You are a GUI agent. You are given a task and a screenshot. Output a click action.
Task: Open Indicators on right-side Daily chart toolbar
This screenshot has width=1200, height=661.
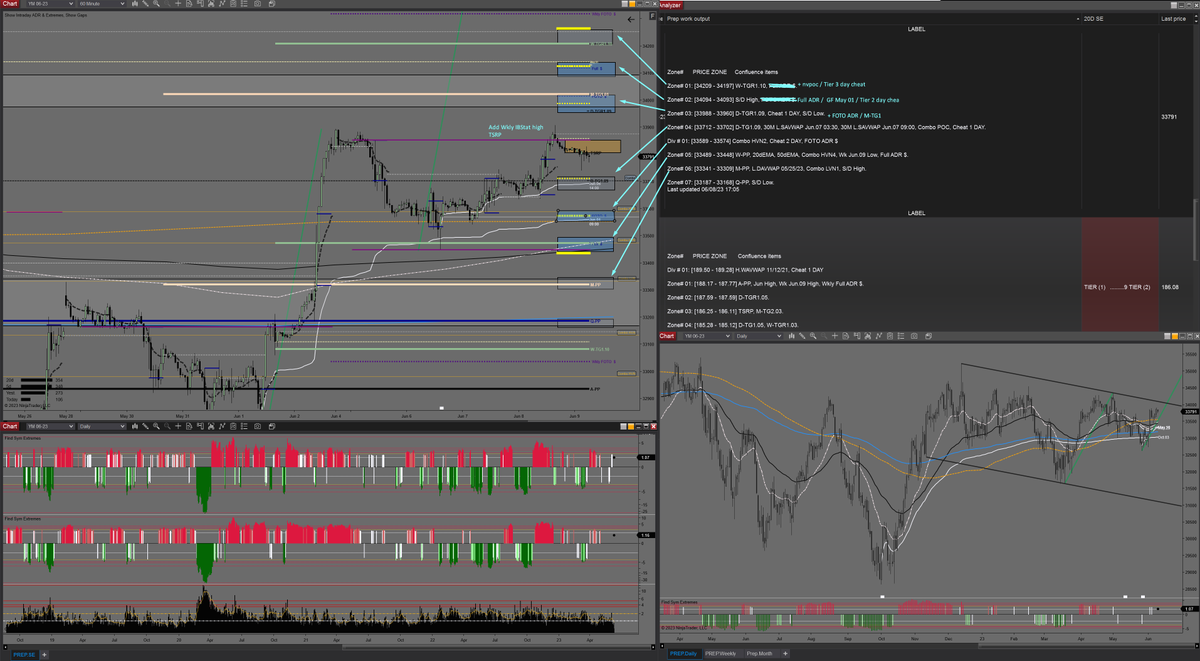coord(867,336)
